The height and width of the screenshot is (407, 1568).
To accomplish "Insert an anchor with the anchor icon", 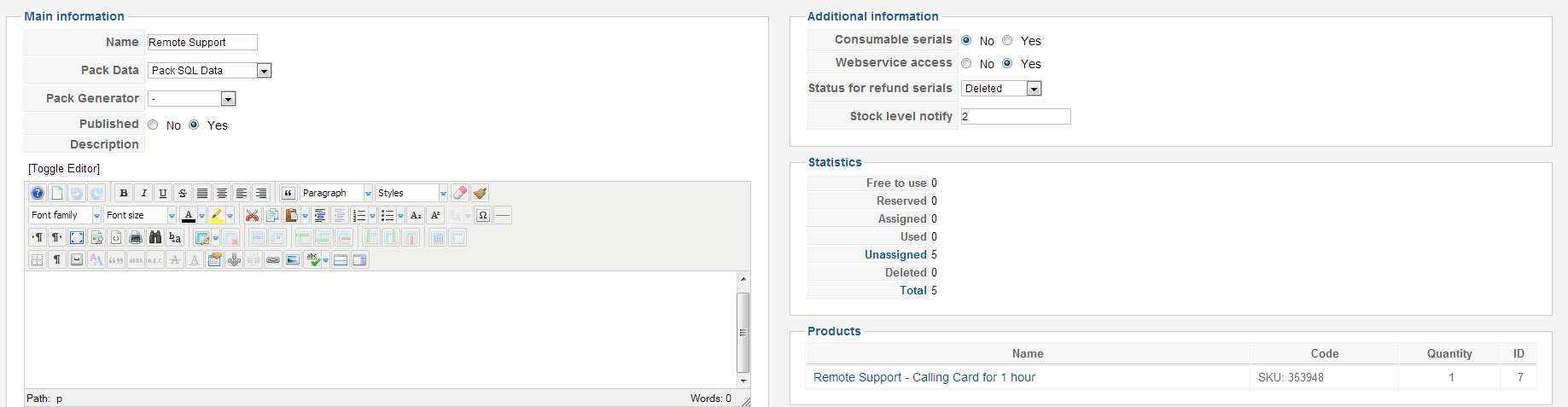I will pyautogui.click(x=234, y=259).
